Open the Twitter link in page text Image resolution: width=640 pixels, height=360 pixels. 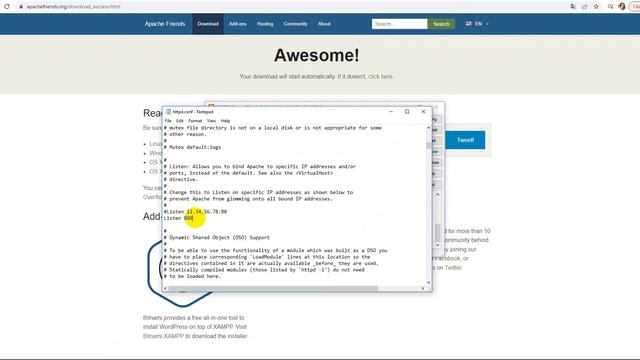tap(453, 268)
